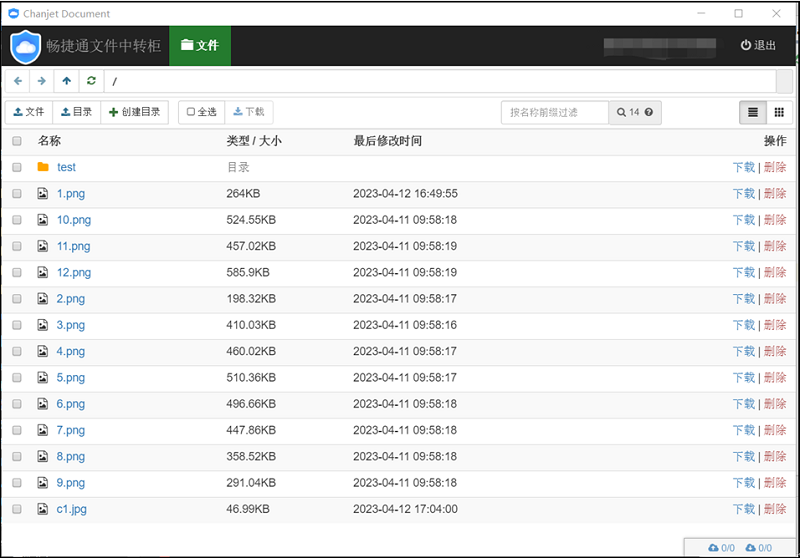The height and width of the screenshot is (558, 800).
Task: Click the image icon for 3.png
Action: [43, 325]
